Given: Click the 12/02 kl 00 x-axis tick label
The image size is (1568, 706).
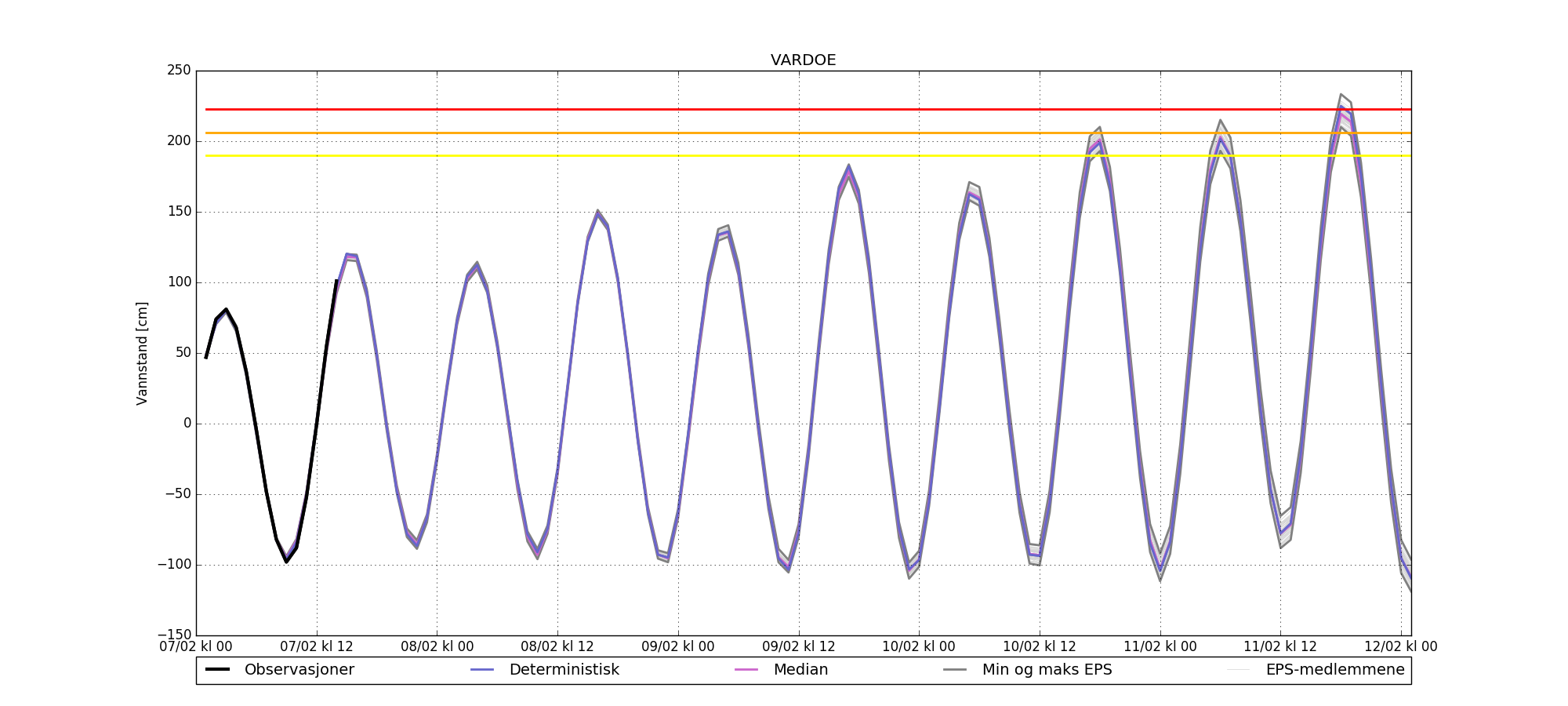Looking at the screenshot, I should pos(1401,647).
